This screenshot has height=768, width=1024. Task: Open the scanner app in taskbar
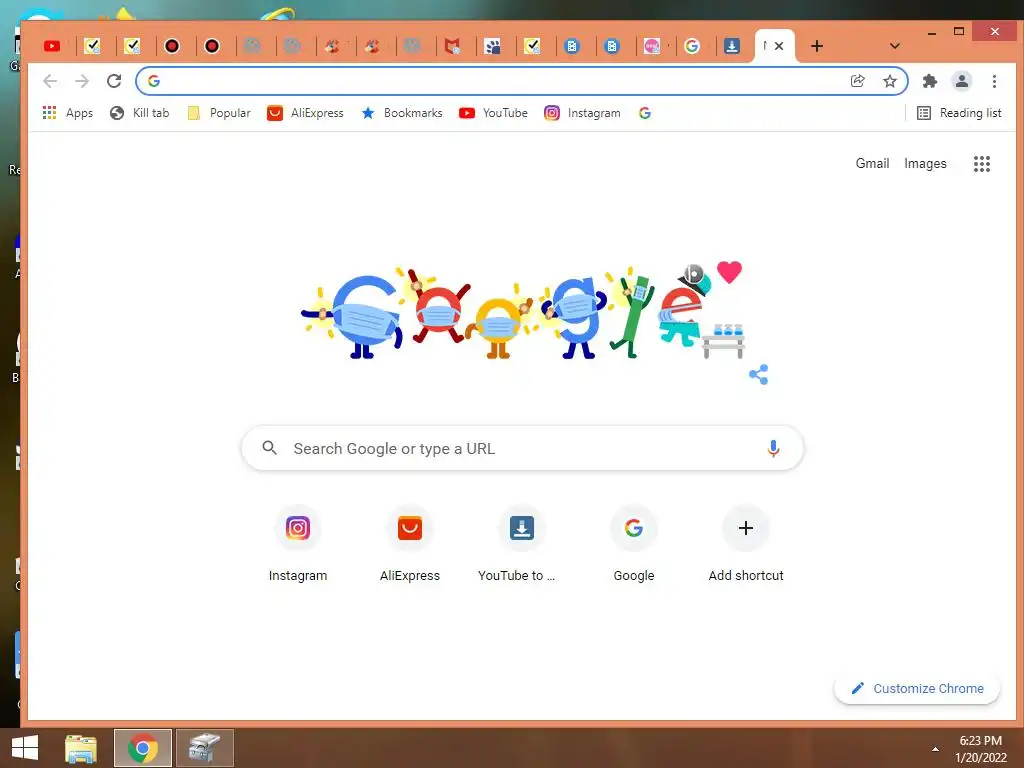click(204, 748)
